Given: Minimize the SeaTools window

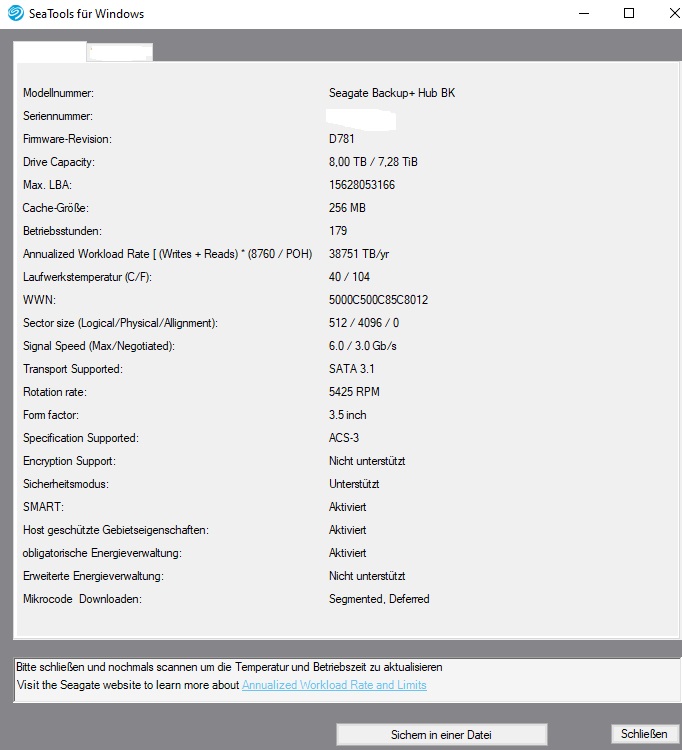Looking at the screenshot, I should point(583,13).
